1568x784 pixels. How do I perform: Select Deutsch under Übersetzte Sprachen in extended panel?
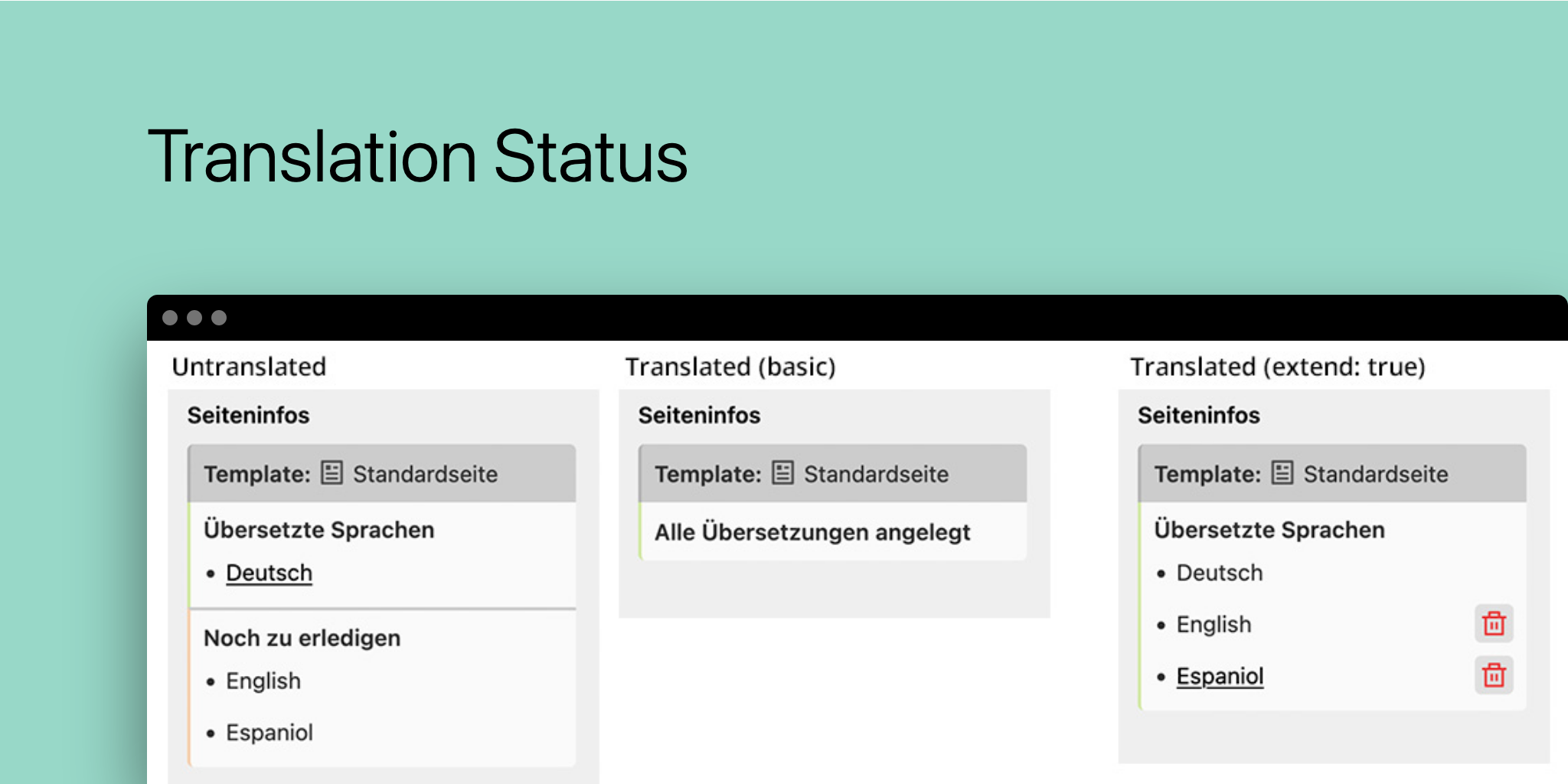1219,572
